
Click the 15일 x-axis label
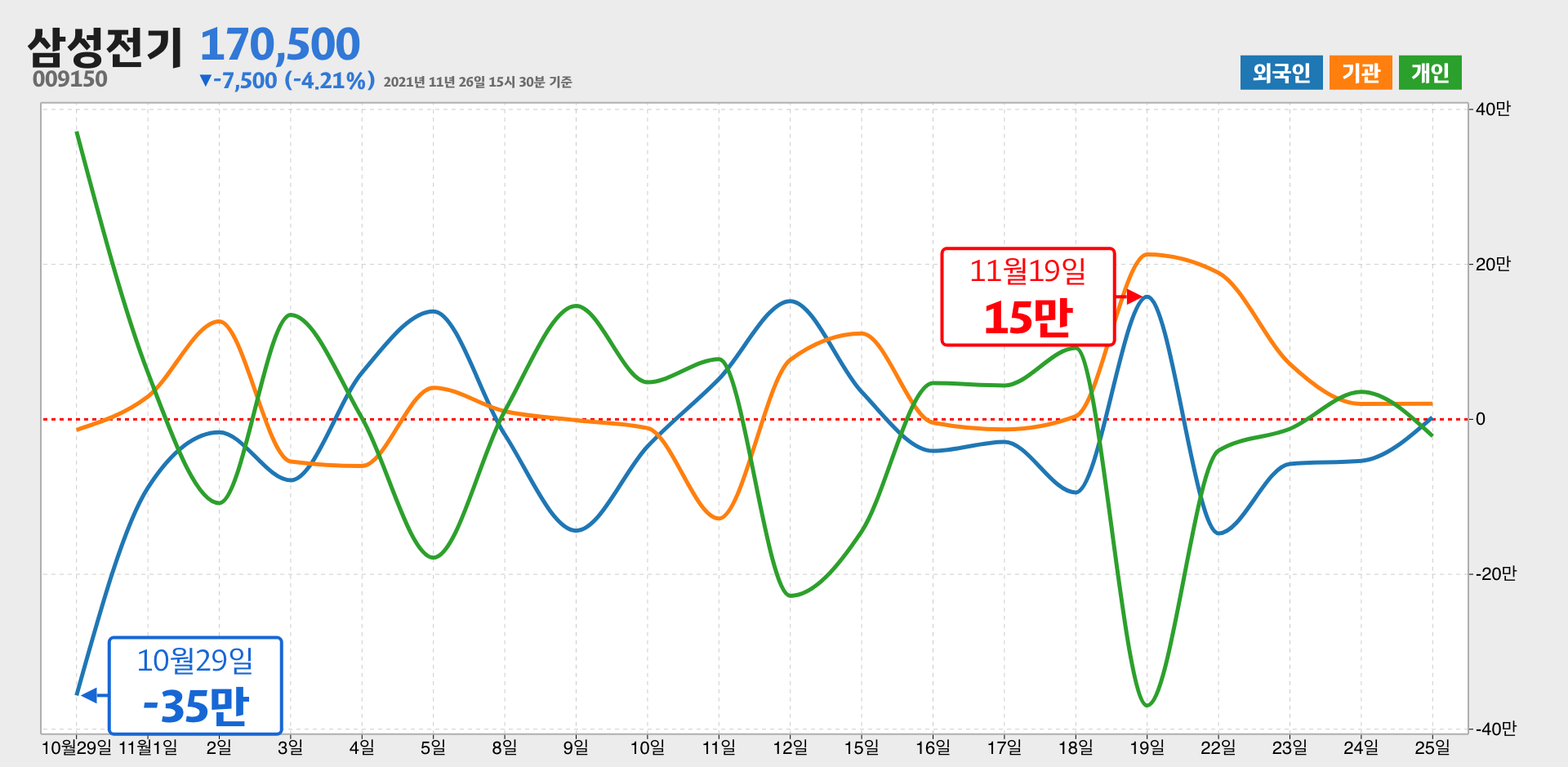[x=861, y=747]
